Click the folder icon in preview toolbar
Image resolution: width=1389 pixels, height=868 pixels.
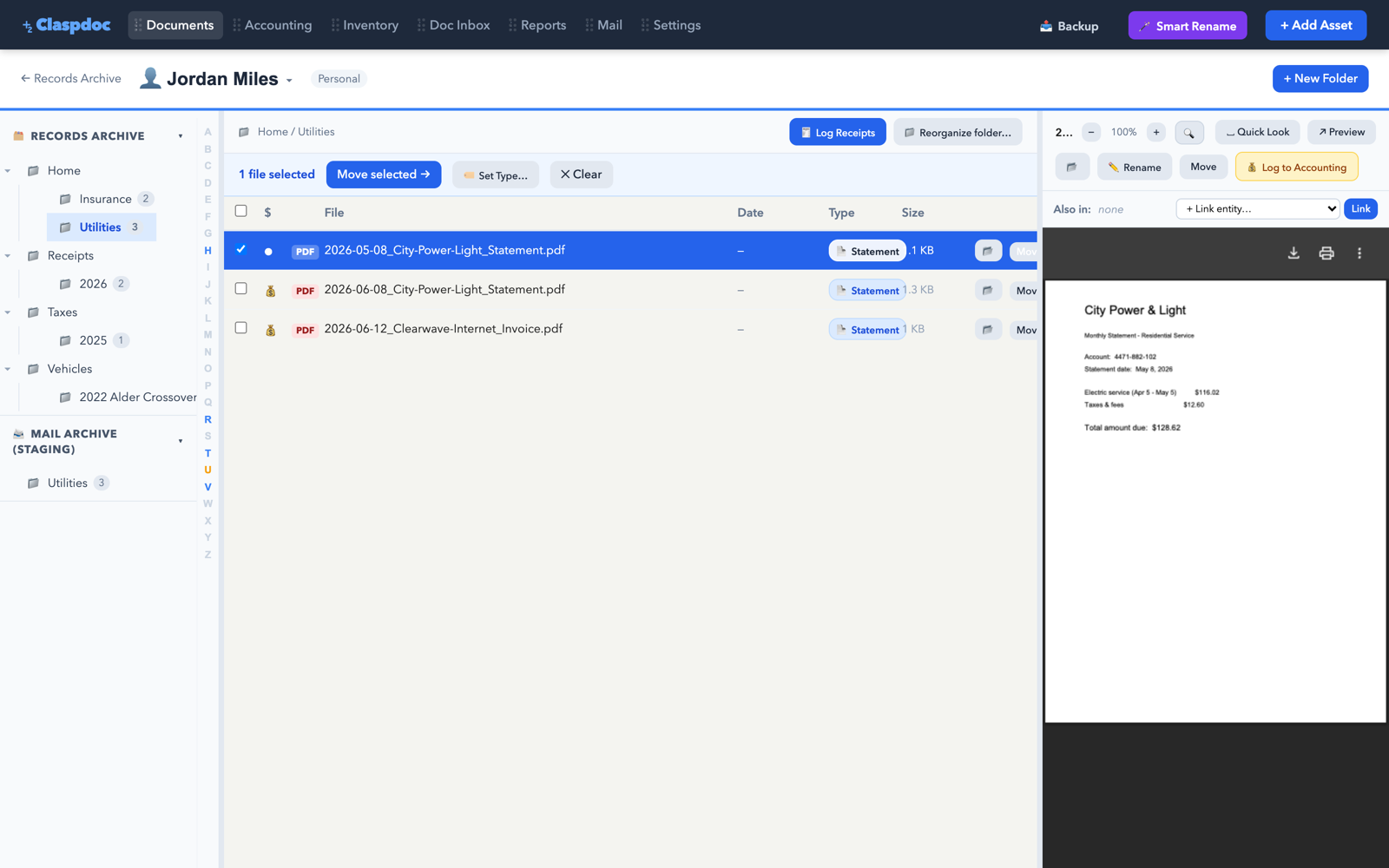[x=1072, y=167]
